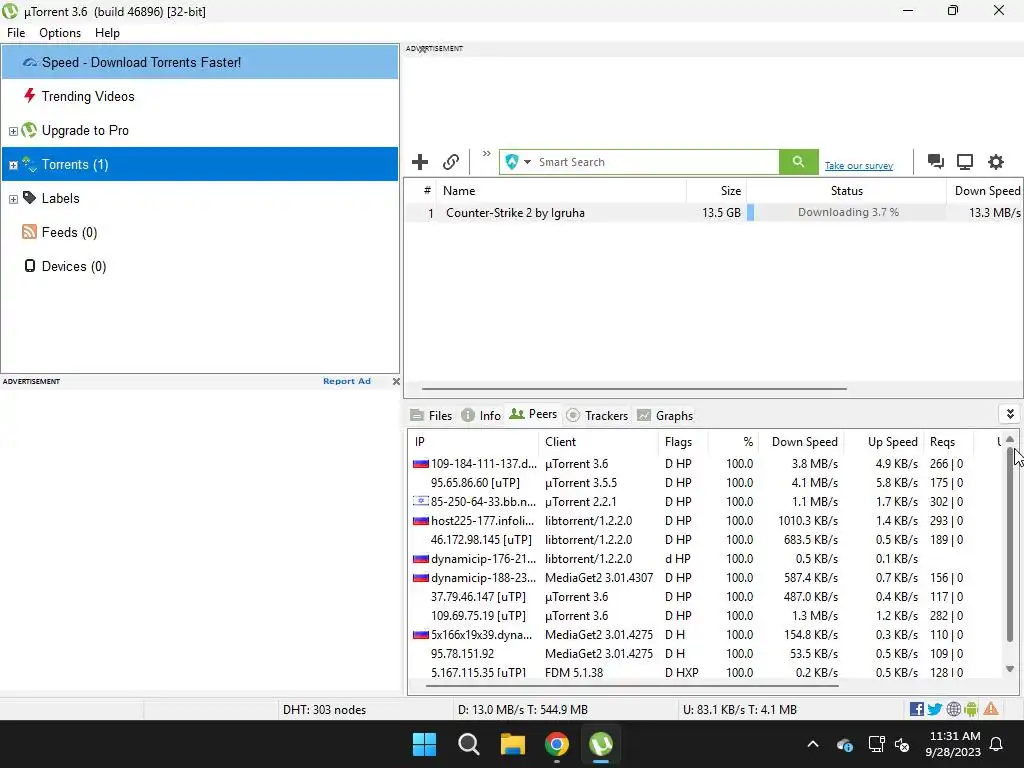
Task: Click the Feeds RSS icon
Action: coord(29,231)
